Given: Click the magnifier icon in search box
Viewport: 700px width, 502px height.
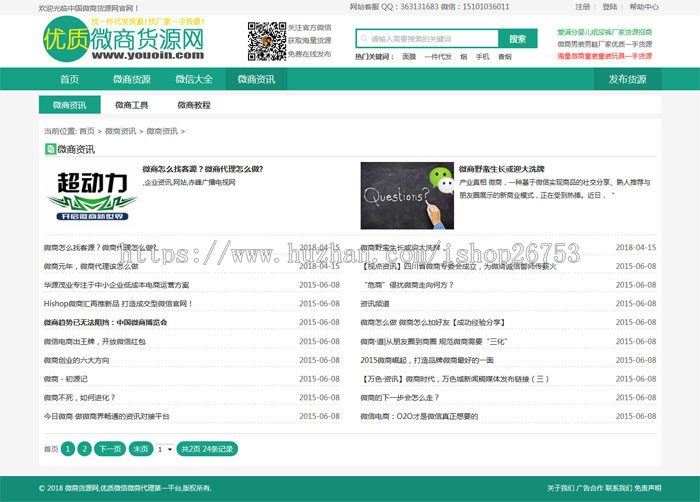Looking at the screenshot, I should [x=364, y=39].
